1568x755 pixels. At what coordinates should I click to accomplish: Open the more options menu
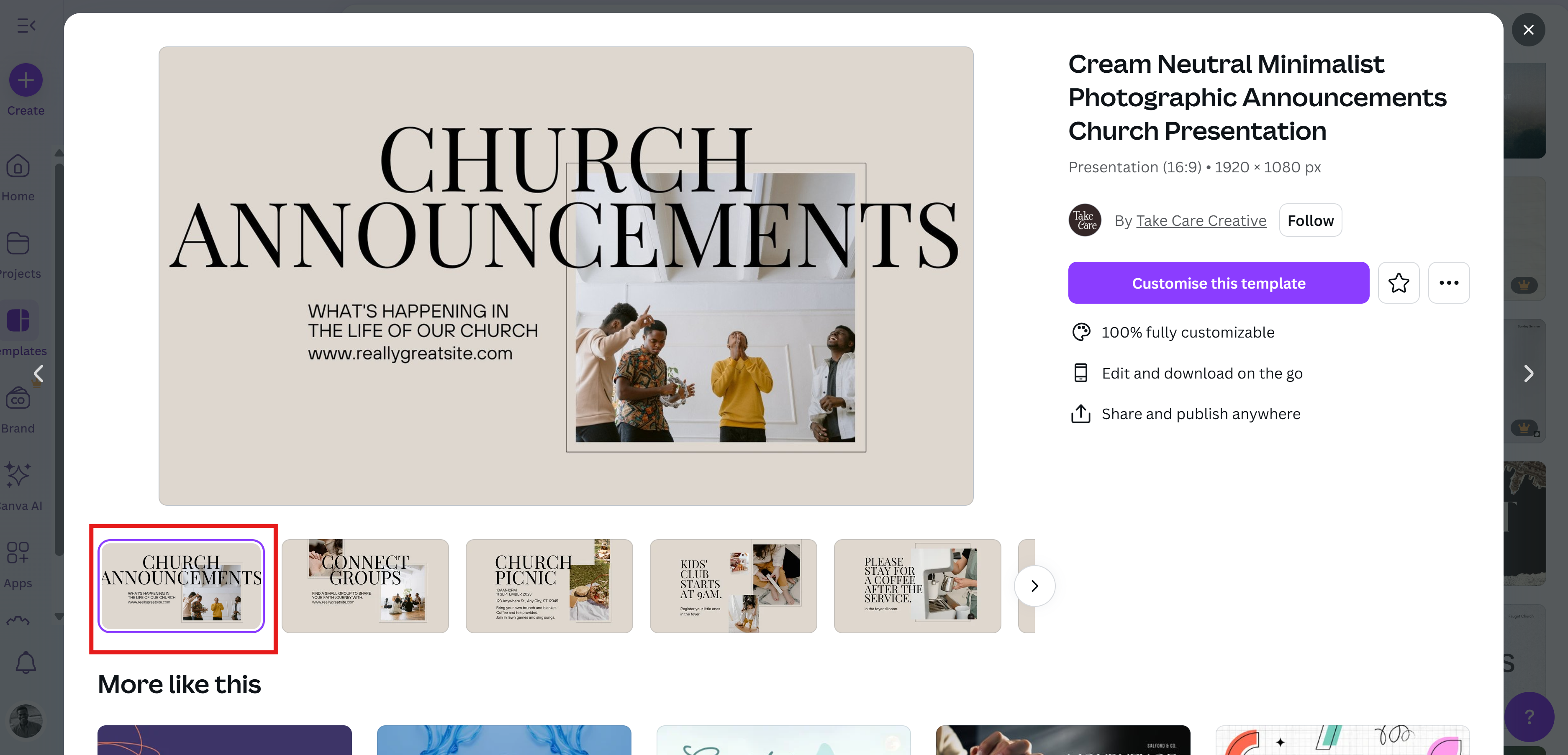pyautogui.click(x=1449, y=282)
